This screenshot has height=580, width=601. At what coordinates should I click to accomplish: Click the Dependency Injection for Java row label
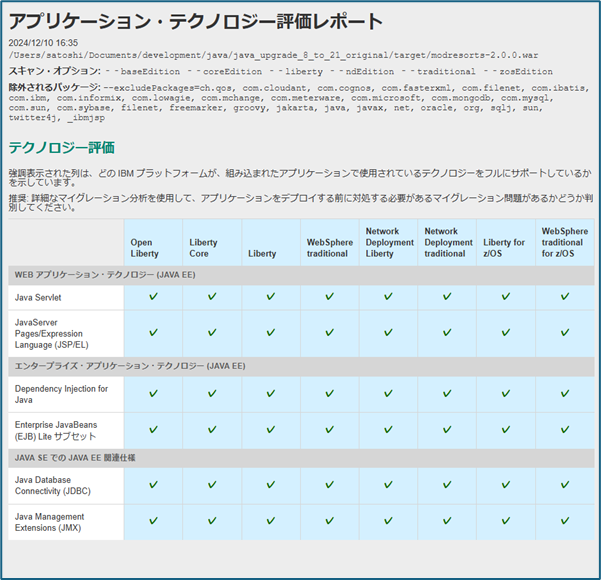tap(61, 394)
